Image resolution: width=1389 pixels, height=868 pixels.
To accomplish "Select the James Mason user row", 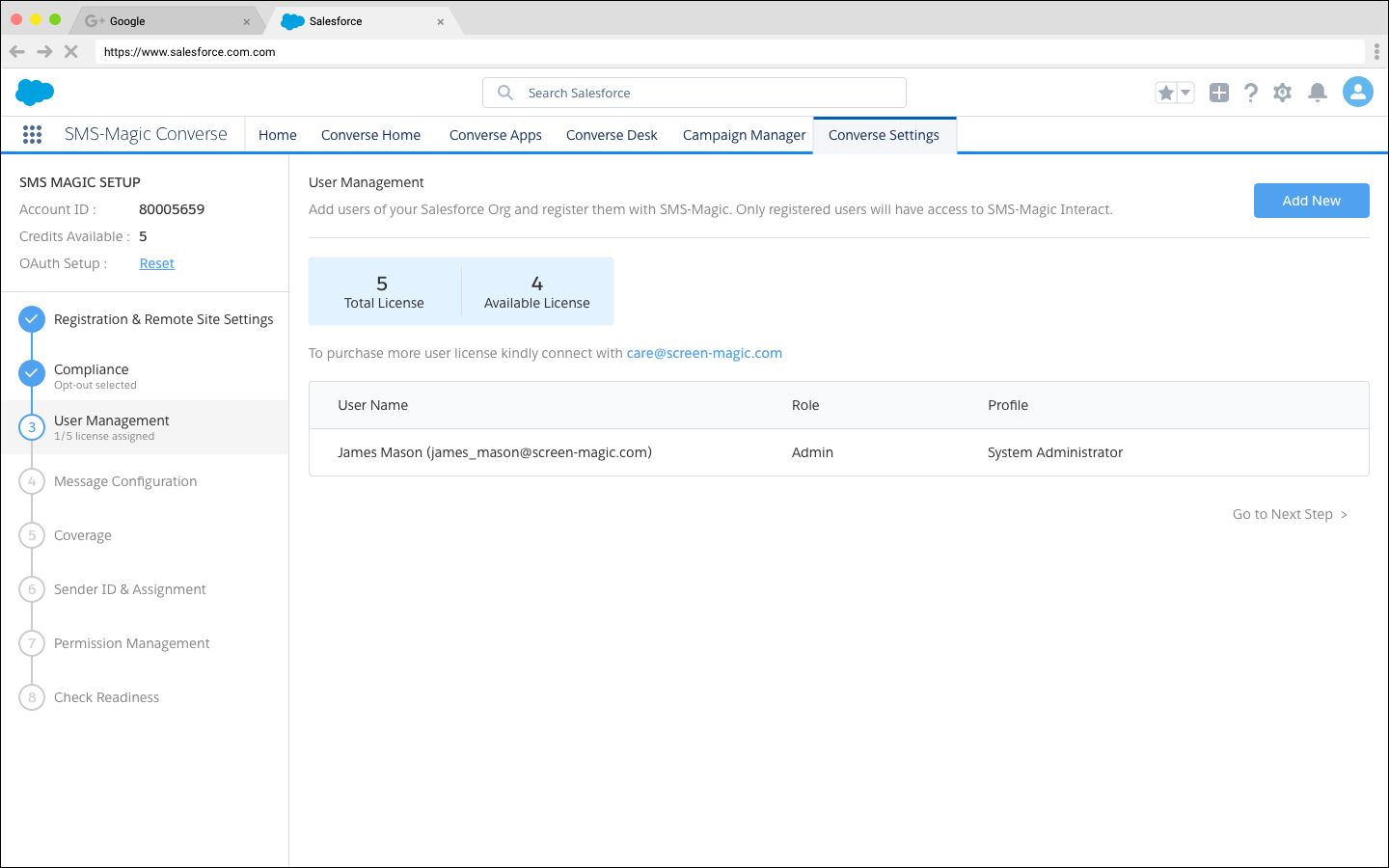I will [x=838, y=452].
